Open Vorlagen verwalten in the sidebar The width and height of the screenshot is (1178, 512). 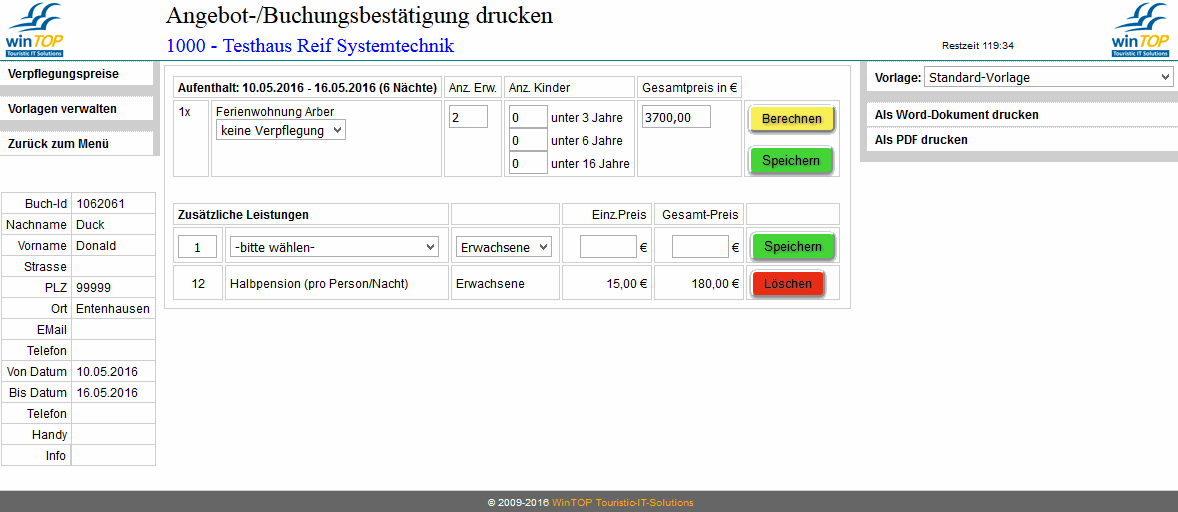coord(62,109)
